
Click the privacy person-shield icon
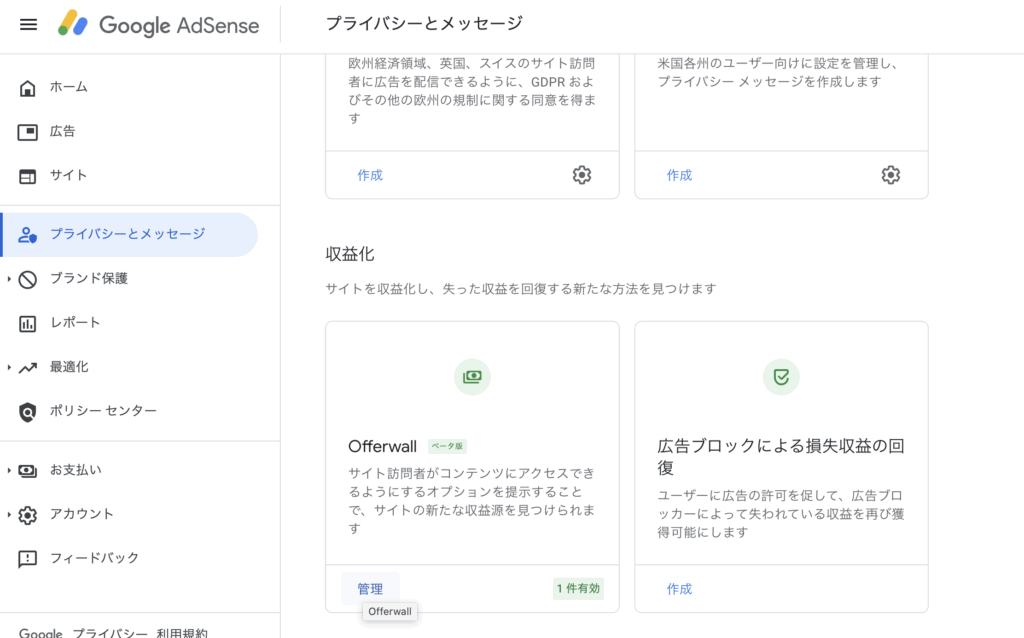[27, 234]
